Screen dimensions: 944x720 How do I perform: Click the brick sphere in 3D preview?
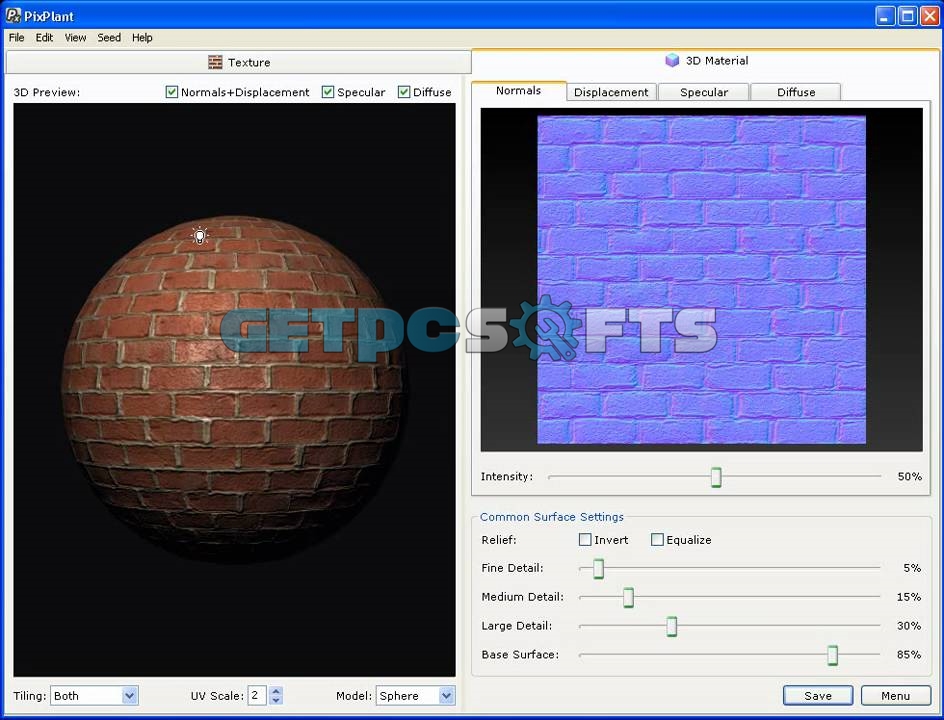pyautogui.click(x=234, y=388)
